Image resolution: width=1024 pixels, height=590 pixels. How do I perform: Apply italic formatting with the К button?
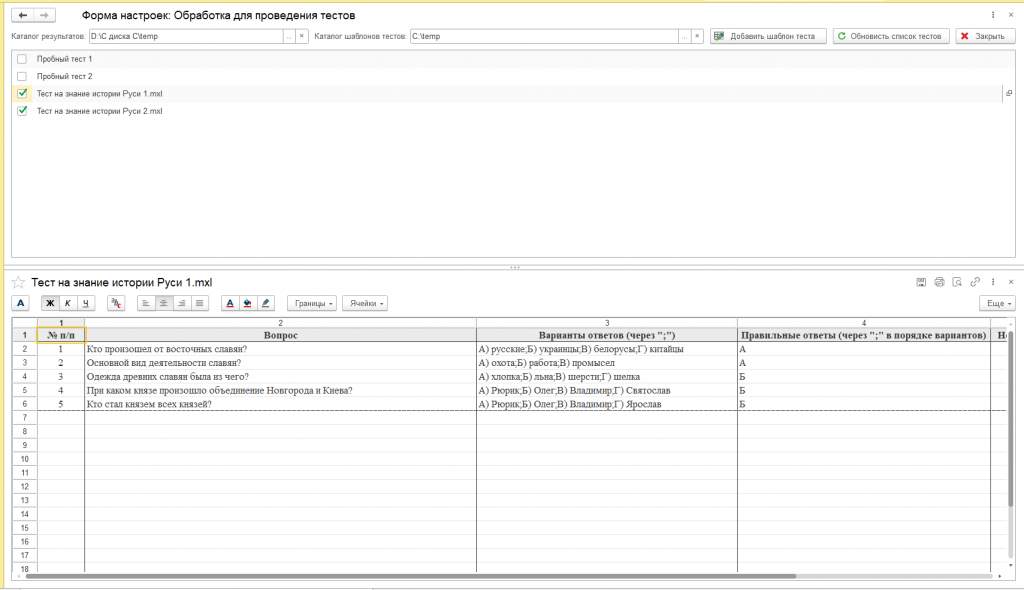tap(68, 303)
